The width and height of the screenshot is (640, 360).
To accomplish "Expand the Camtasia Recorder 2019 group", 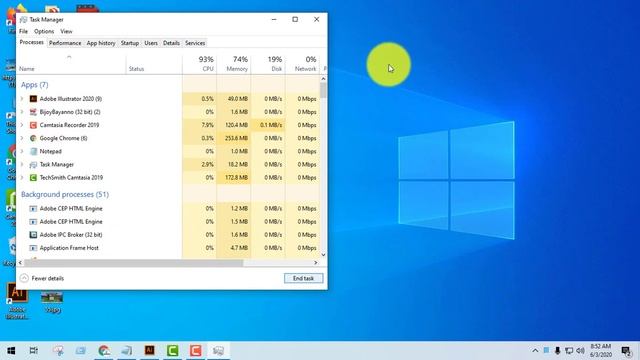I will pyautogui.click(x=22, y=125).
